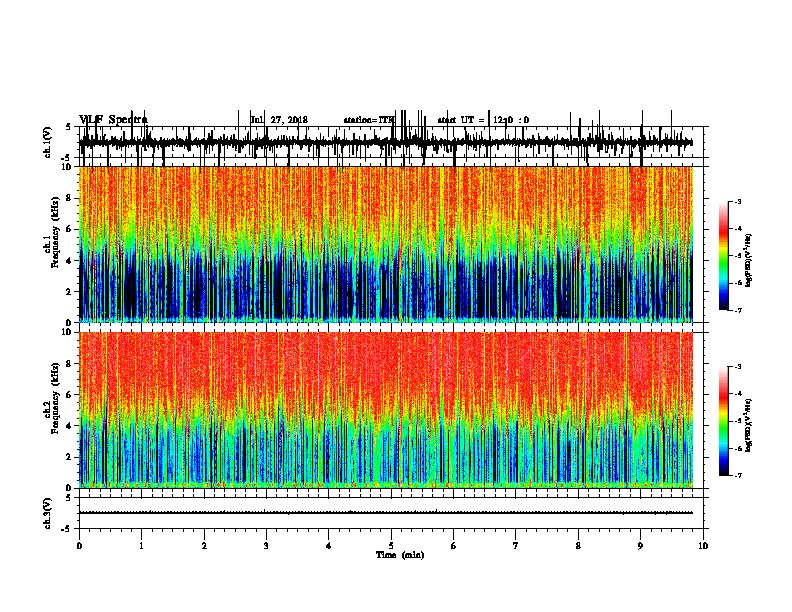Image resolution: width=792 pixels, height=612 pixels.
Task: Click the ch.1 colorbar log(PSD) unit label
Action: 749,261
